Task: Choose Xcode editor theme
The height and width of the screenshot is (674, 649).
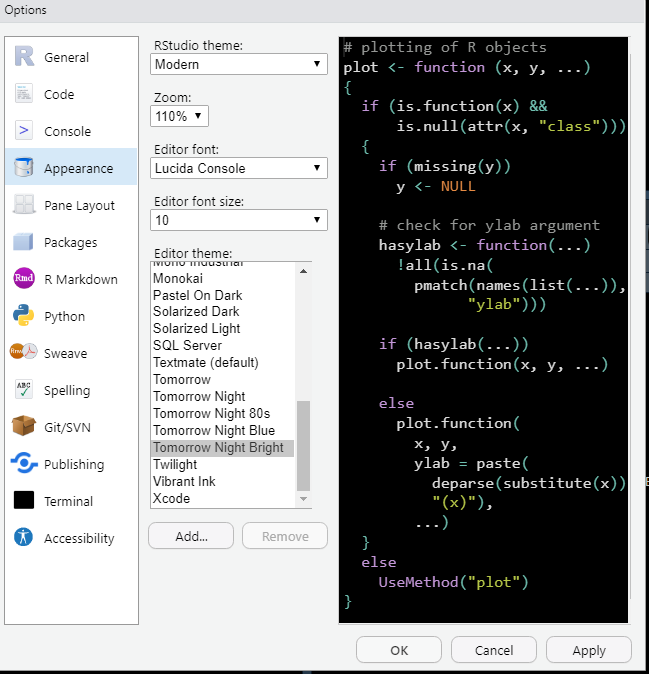Action: [x=223, y=498]
